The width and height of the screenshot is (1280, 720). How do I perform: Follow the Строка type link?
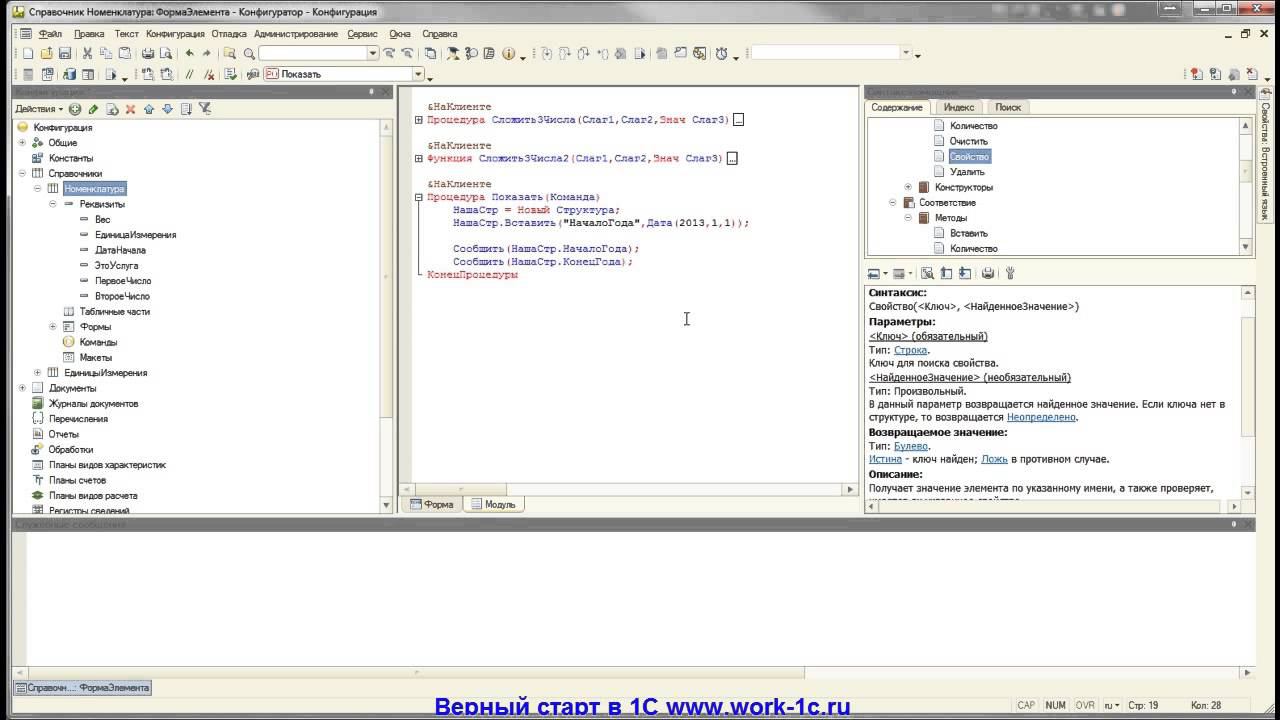tap(911, 351)
